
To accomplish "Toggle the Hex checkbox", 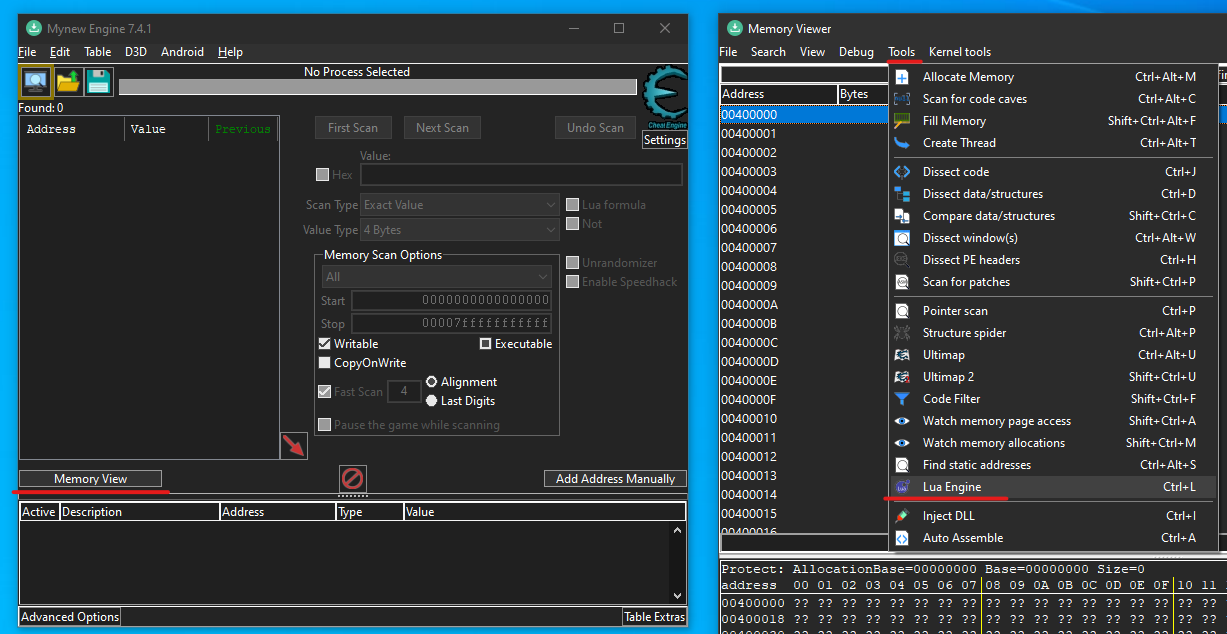I will (322, 174).
